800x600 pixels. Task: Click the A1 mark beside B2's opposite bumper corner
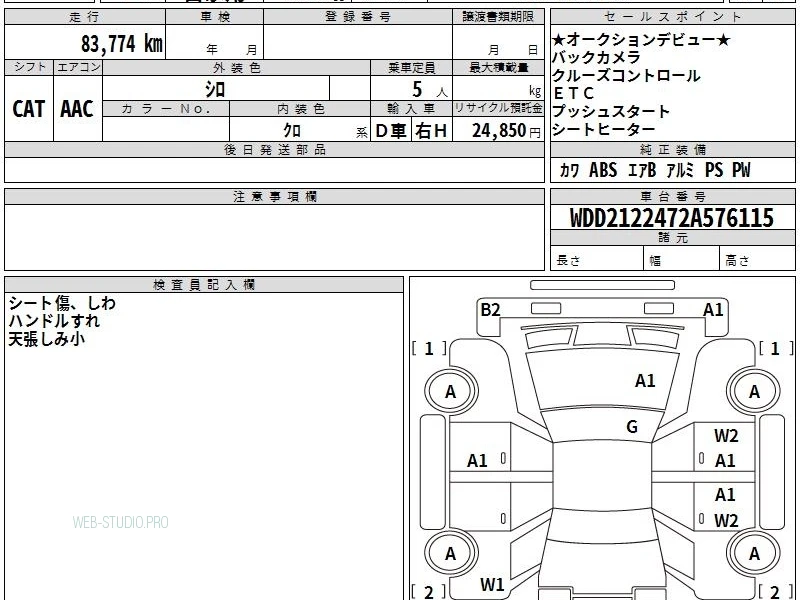(713, 310)
